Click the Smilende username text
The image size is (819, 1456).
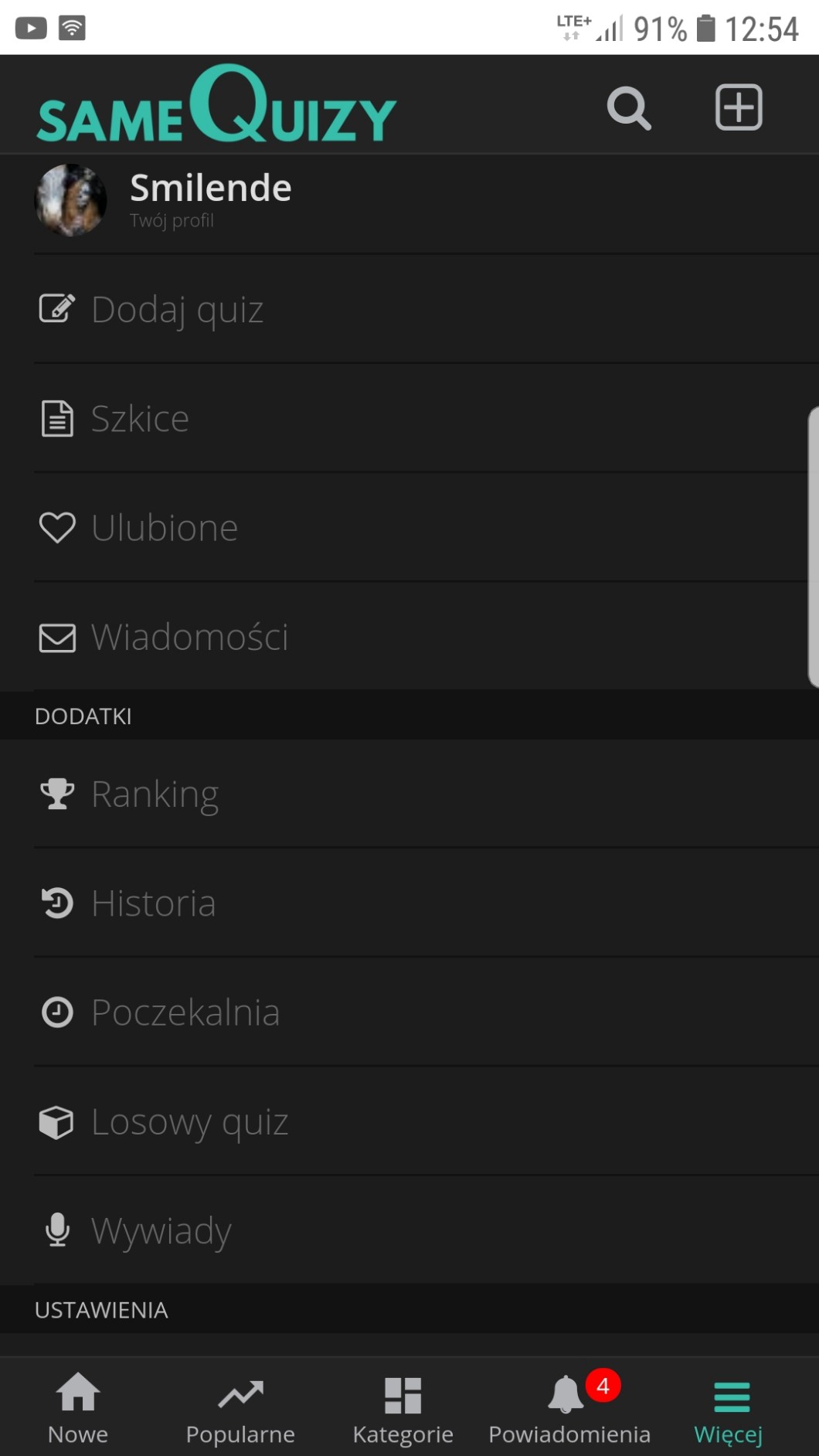(x=211, y=188)
